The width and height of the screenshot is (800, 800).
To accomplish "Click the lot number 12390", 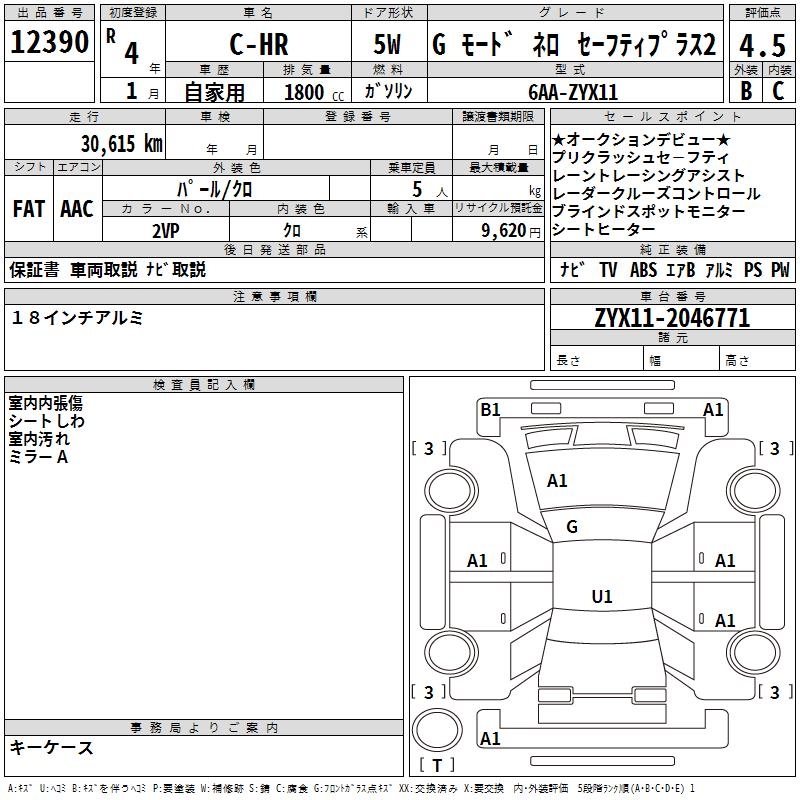I will pyautogui.click(x=49, y=42).
